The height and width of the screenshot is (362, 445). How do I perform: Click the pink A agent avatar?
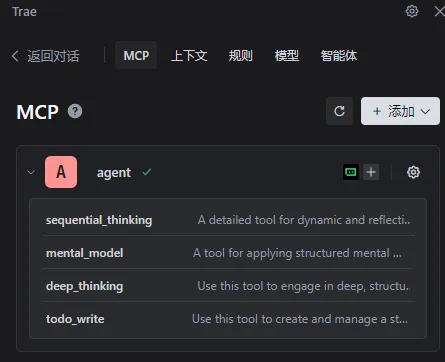(61, 172)
